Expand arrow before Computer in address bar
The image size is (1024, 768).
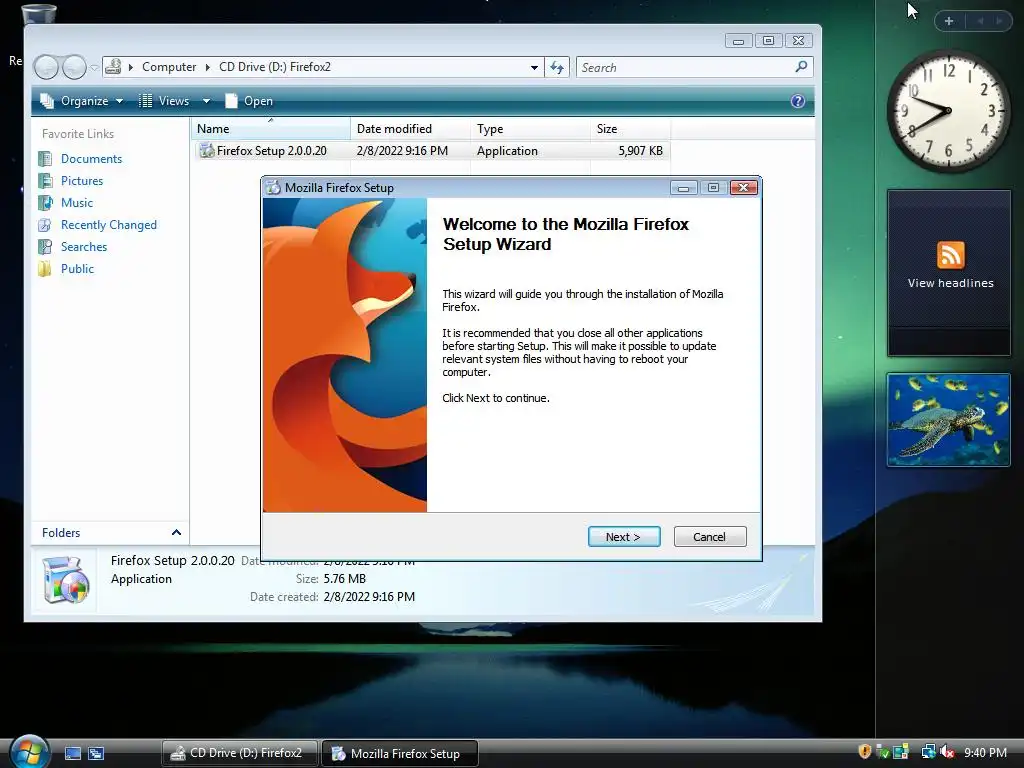(131, 67)
